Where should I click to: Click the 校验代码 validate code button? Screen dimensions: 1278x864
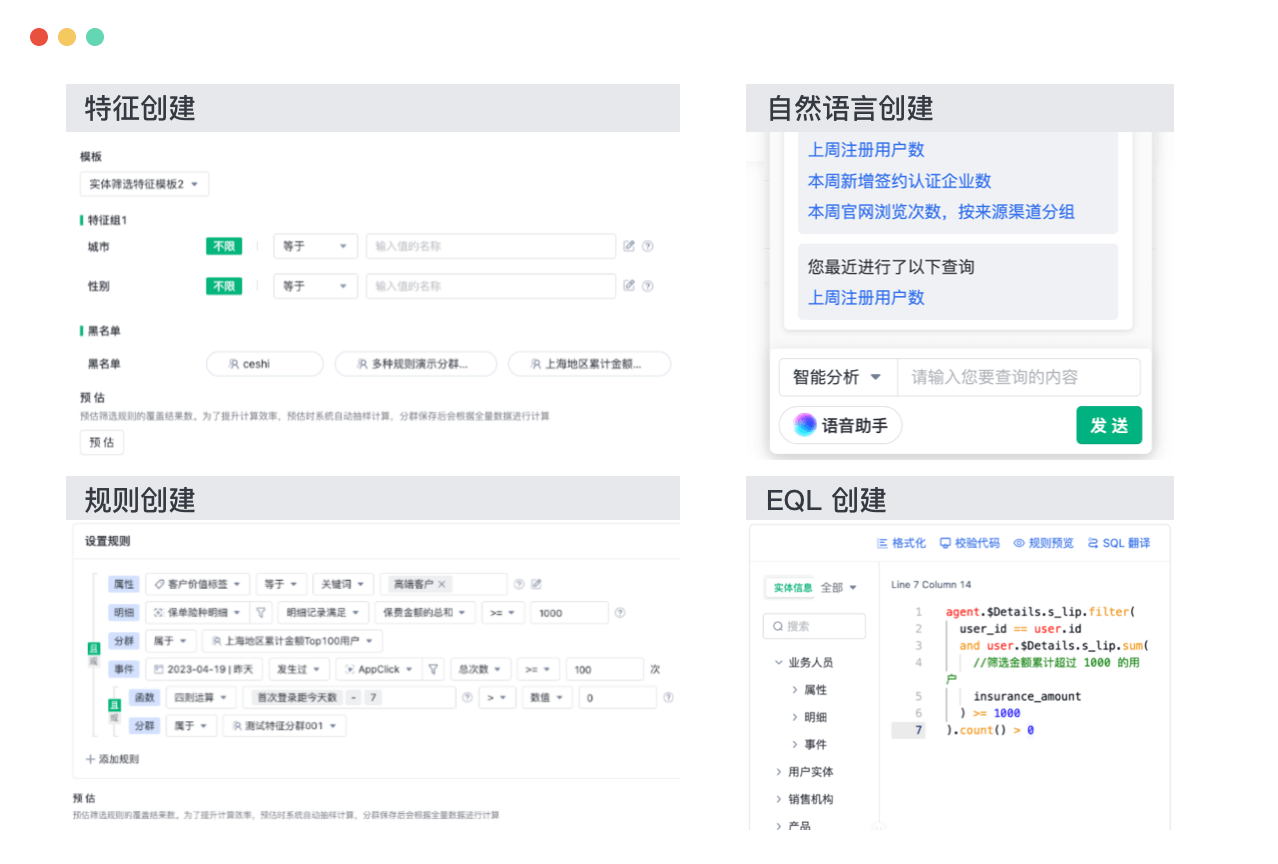tap(969, 543)
